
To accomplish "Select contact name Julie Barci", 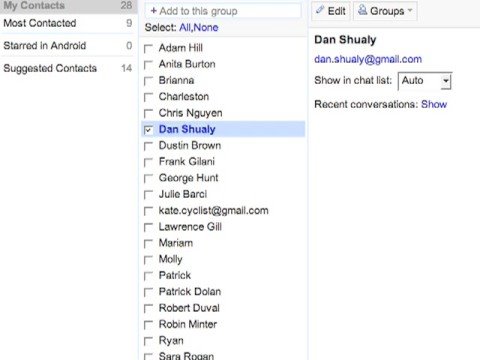I will (x=183, y=194).
